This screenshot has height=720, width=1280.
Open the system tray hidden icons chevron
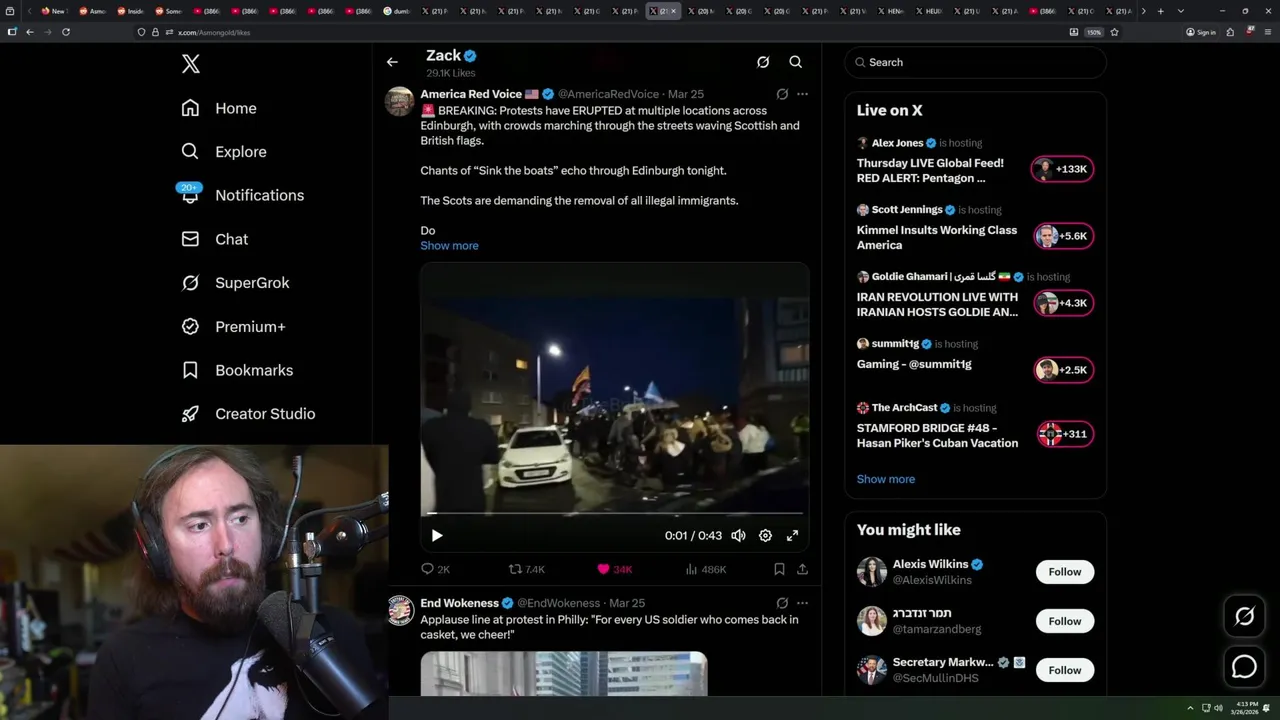[1190, 708]
